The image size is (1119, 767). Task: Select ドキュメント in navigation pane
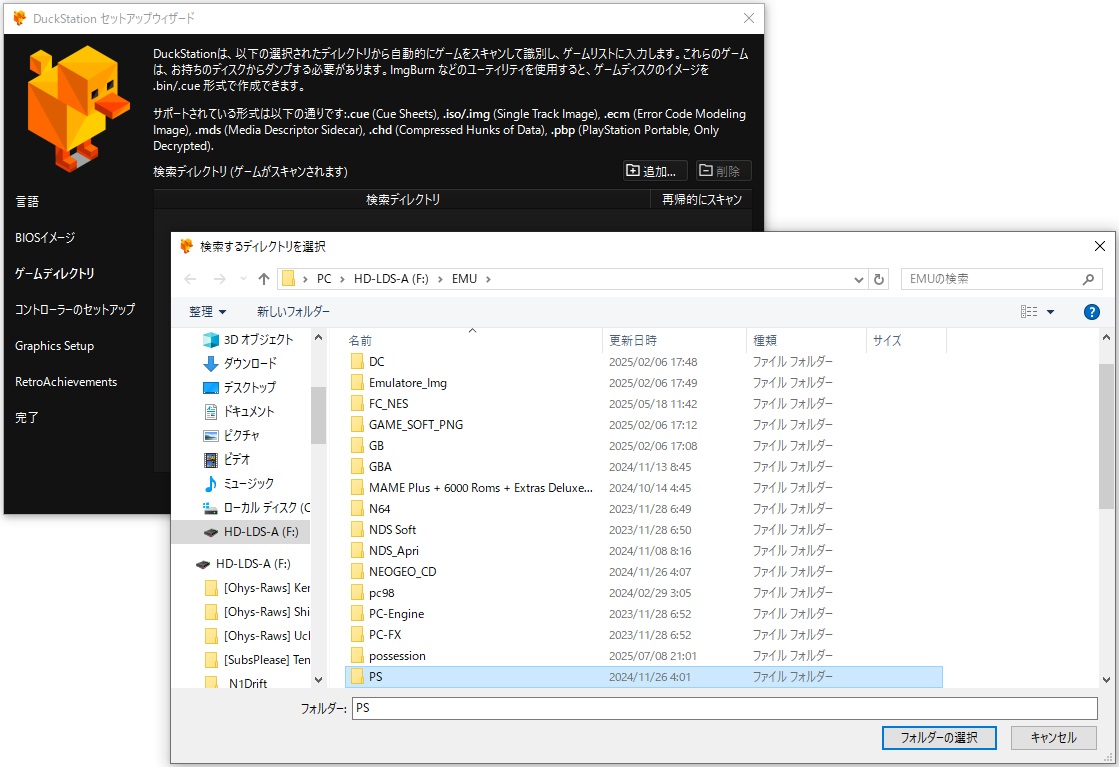point(238,412)
